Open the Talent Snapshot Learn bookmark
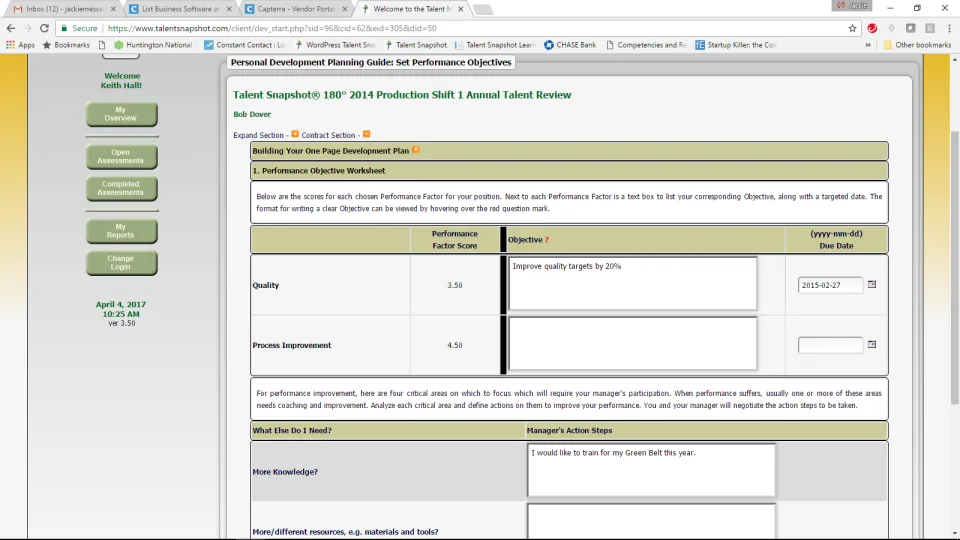960x540 pixels. [495, 45]
